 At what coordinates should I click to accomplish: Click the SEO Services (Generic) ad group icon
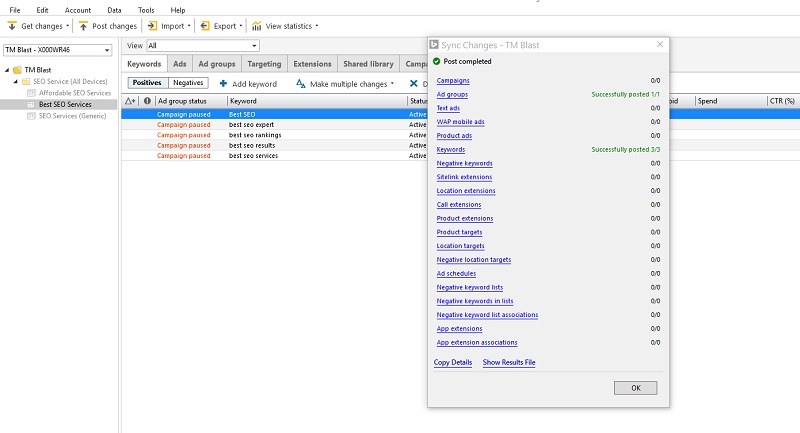[x=31, y=116]
